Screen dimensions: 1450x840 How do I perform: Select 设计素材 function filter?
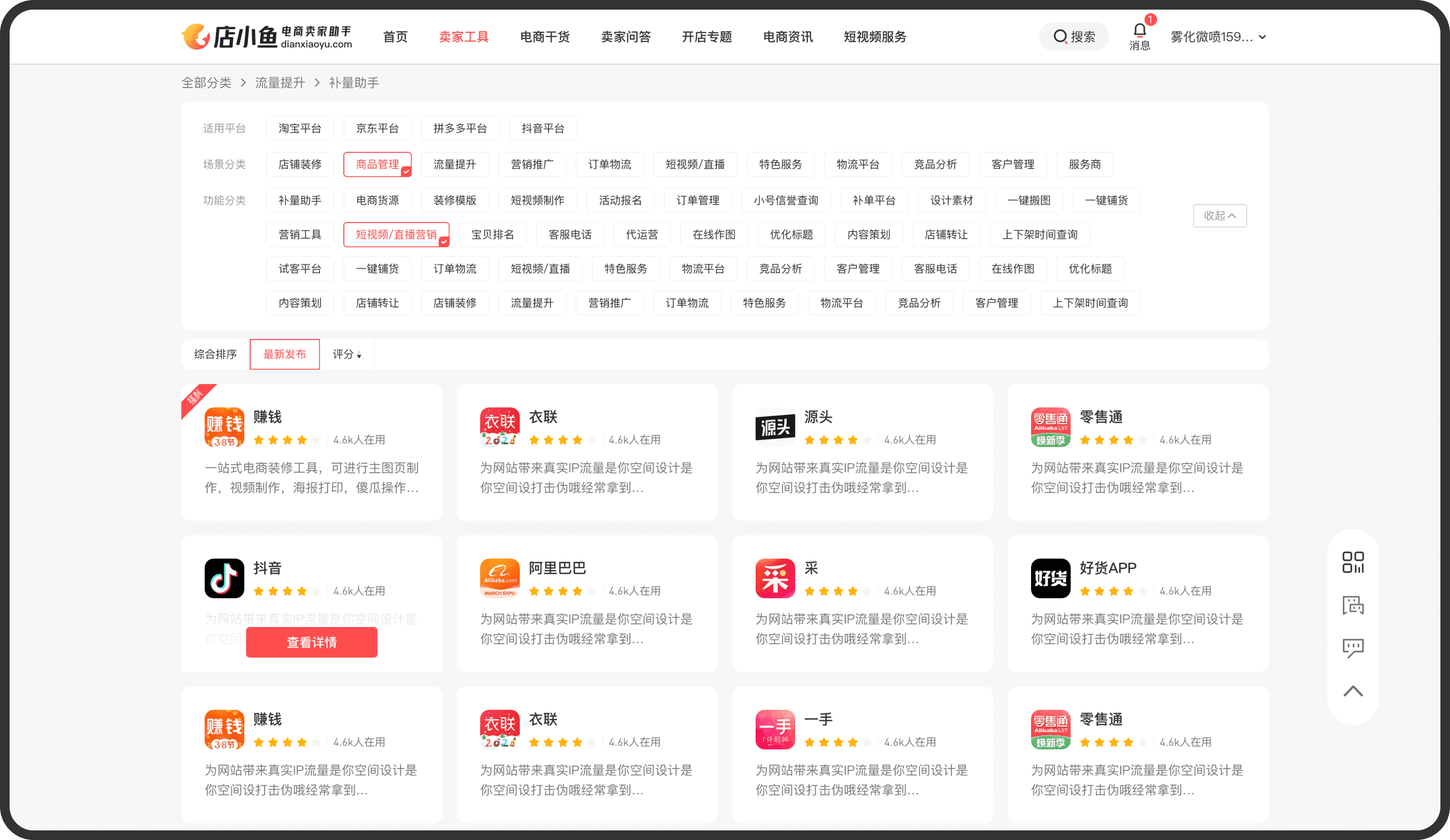[x=952, y=200]
